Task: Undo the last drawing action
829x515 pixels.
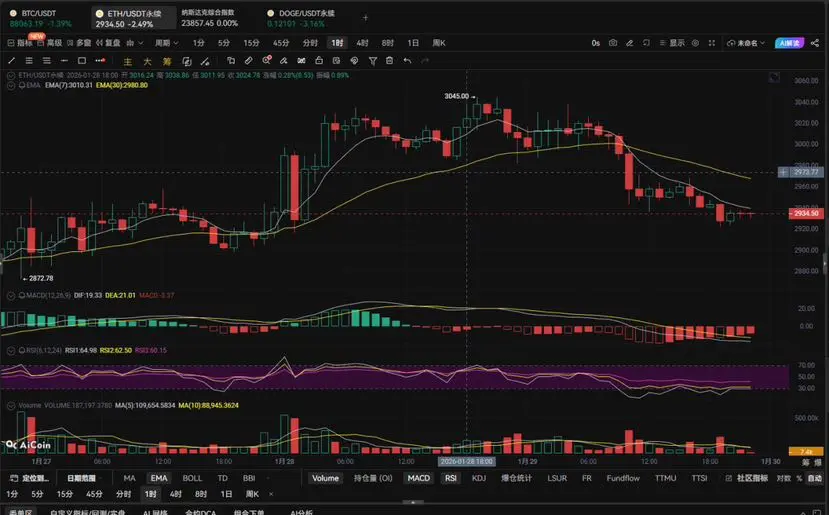Action: tap(407, 61)
